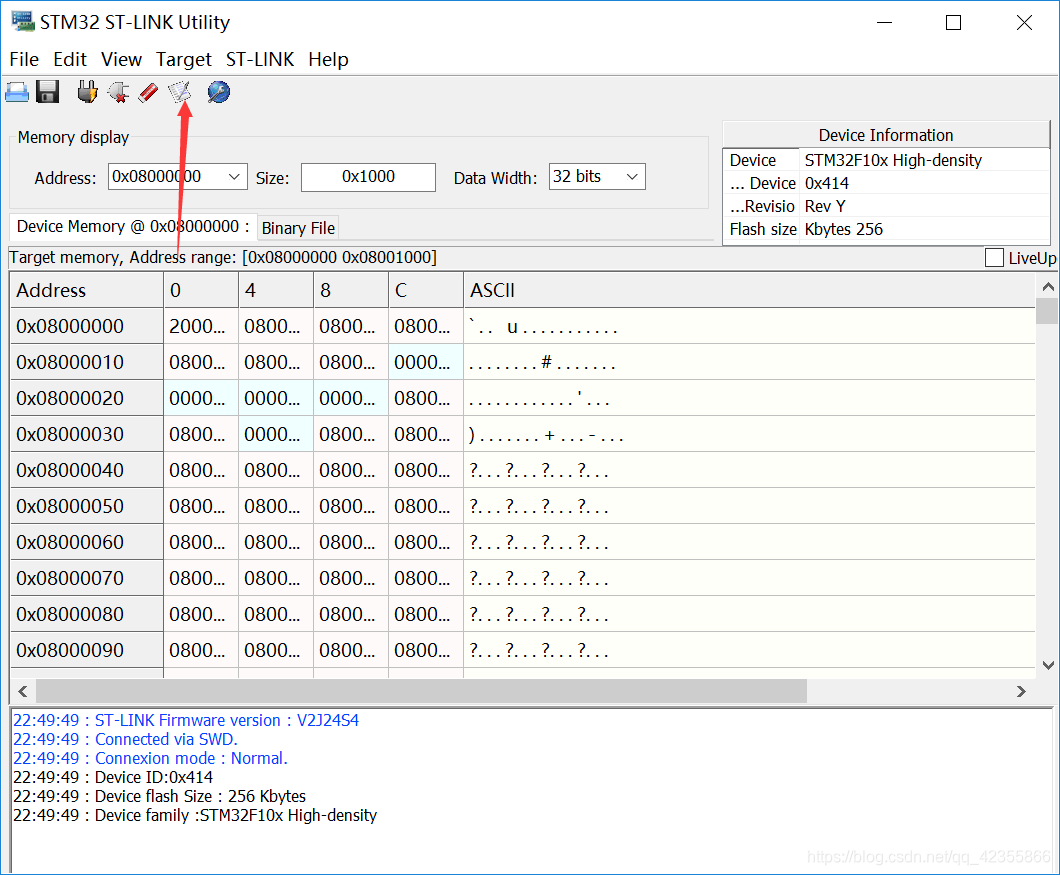Select the 0x08000060 address row

(x=87, y=542)
